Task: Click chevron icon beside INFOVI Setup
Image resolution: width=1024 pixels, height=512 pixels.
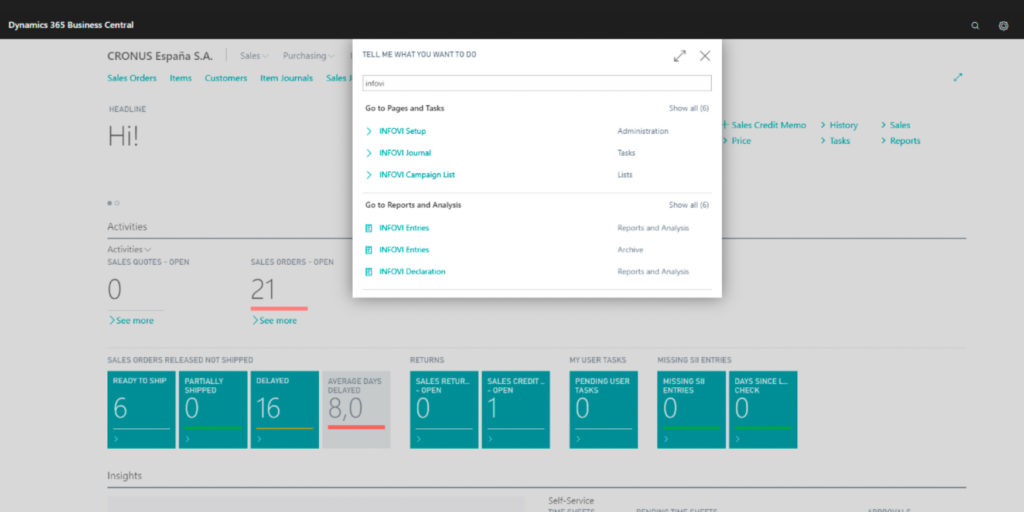Action: coord(369,131)
